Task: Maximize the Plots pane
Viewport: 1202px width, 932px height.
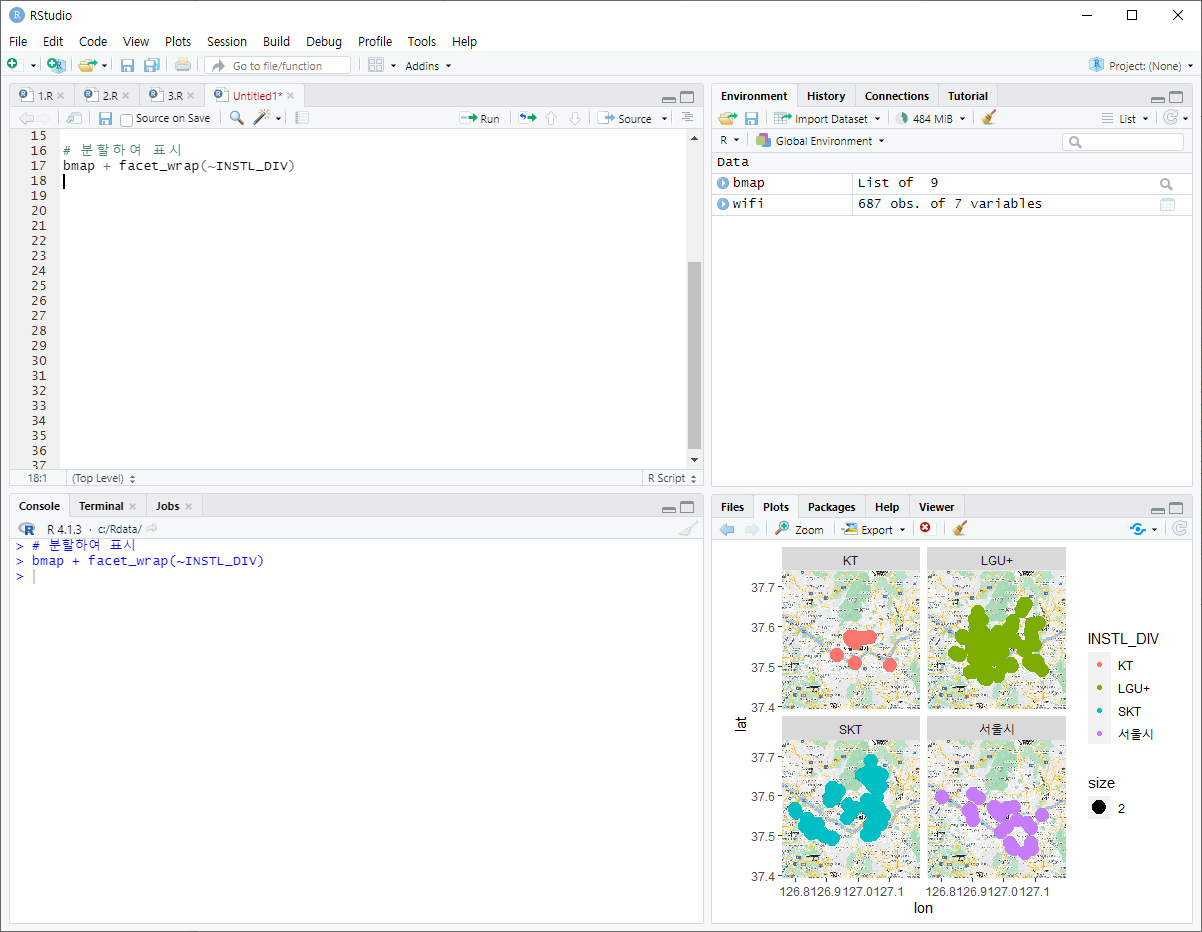Action: pos(1176,508)
